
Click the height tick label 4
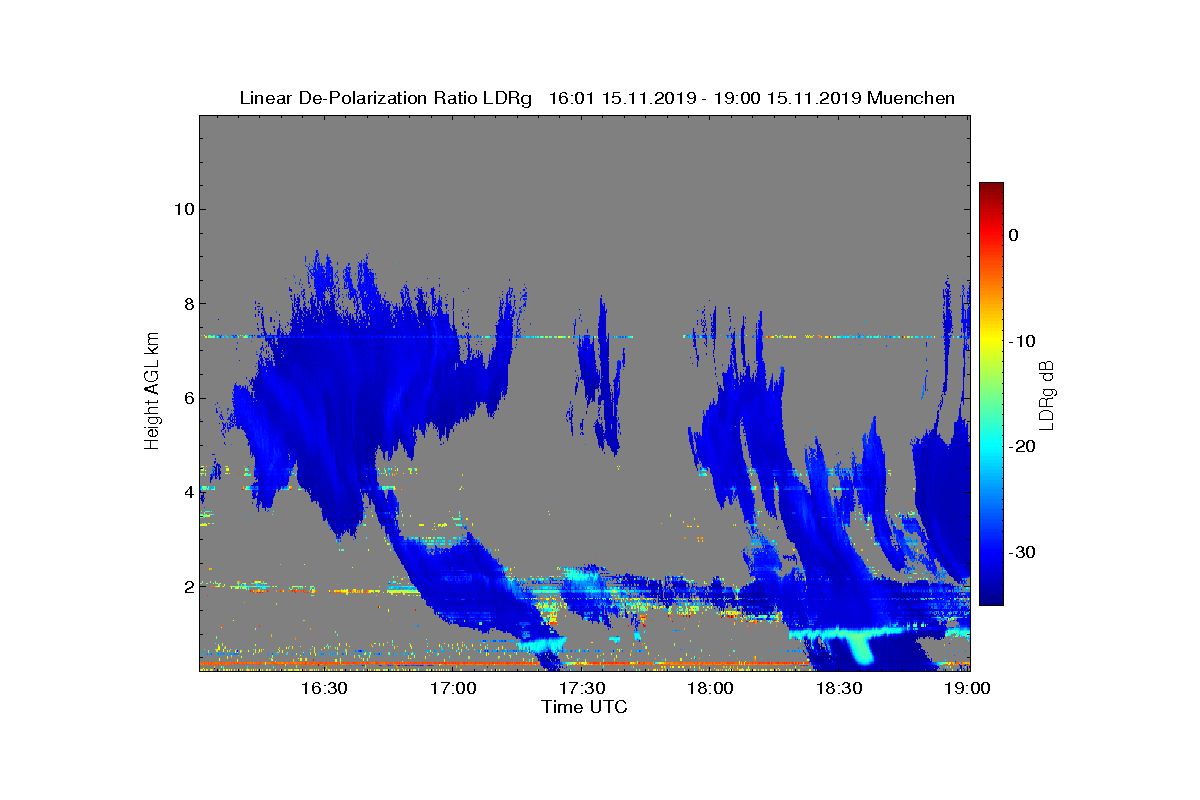[x=187, y=492]
